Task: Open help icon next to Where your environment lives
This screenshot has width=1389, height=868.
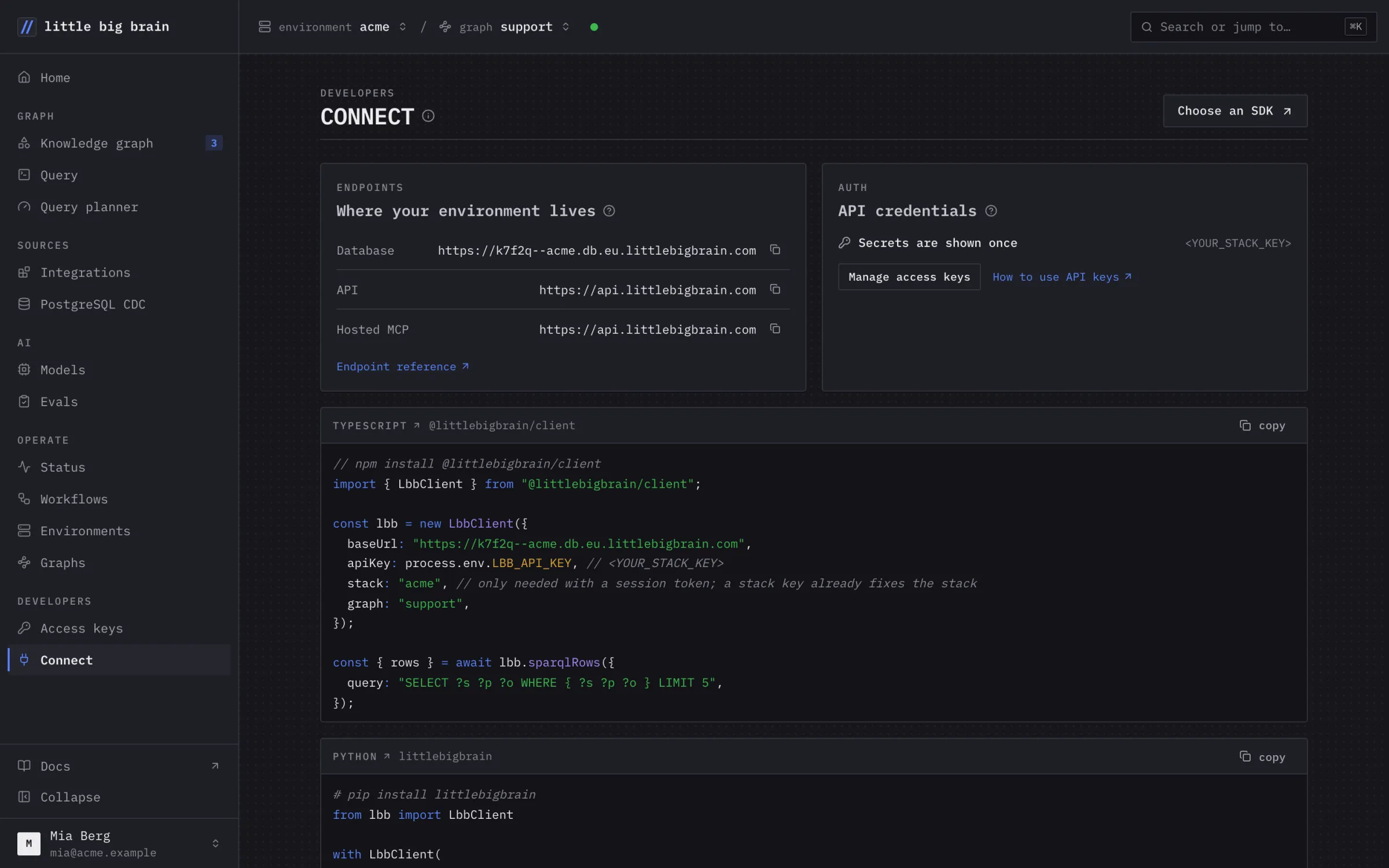Action: point(609,211)
